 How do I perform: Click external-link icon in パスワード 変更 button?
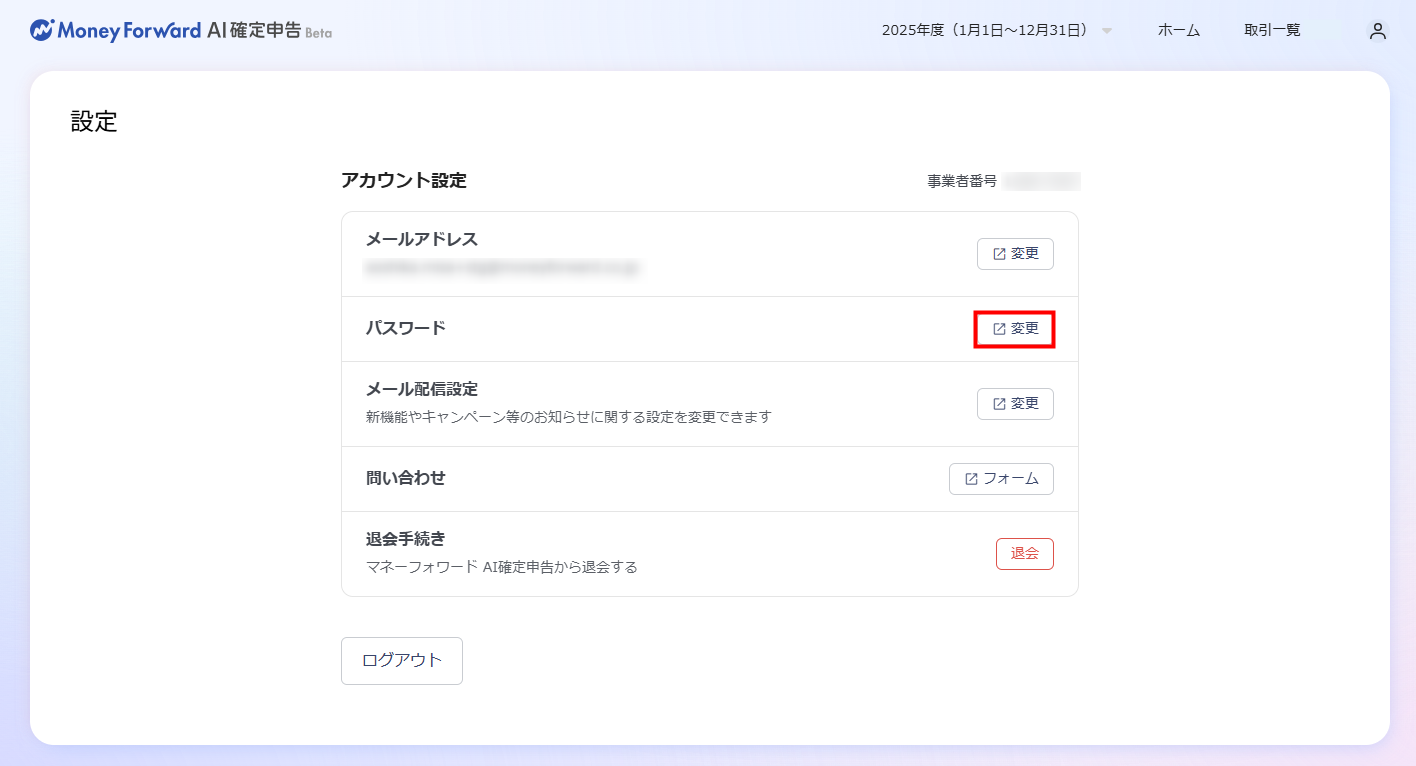[999, 329]
